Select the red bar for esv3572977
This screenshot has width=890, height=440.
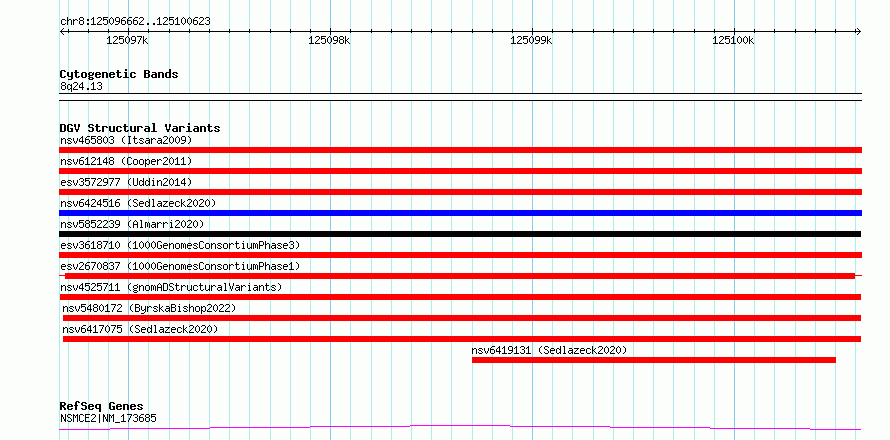460,192
